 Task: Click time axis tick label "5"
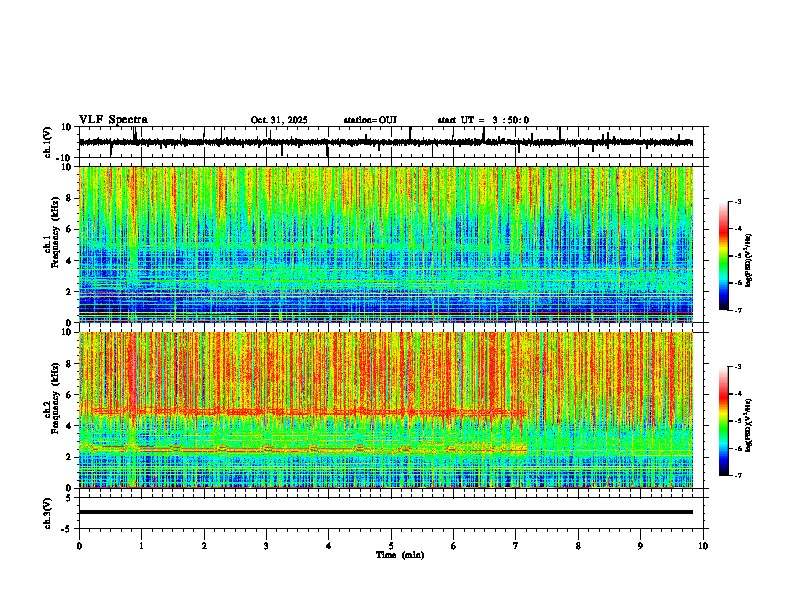tap(391, 546)
